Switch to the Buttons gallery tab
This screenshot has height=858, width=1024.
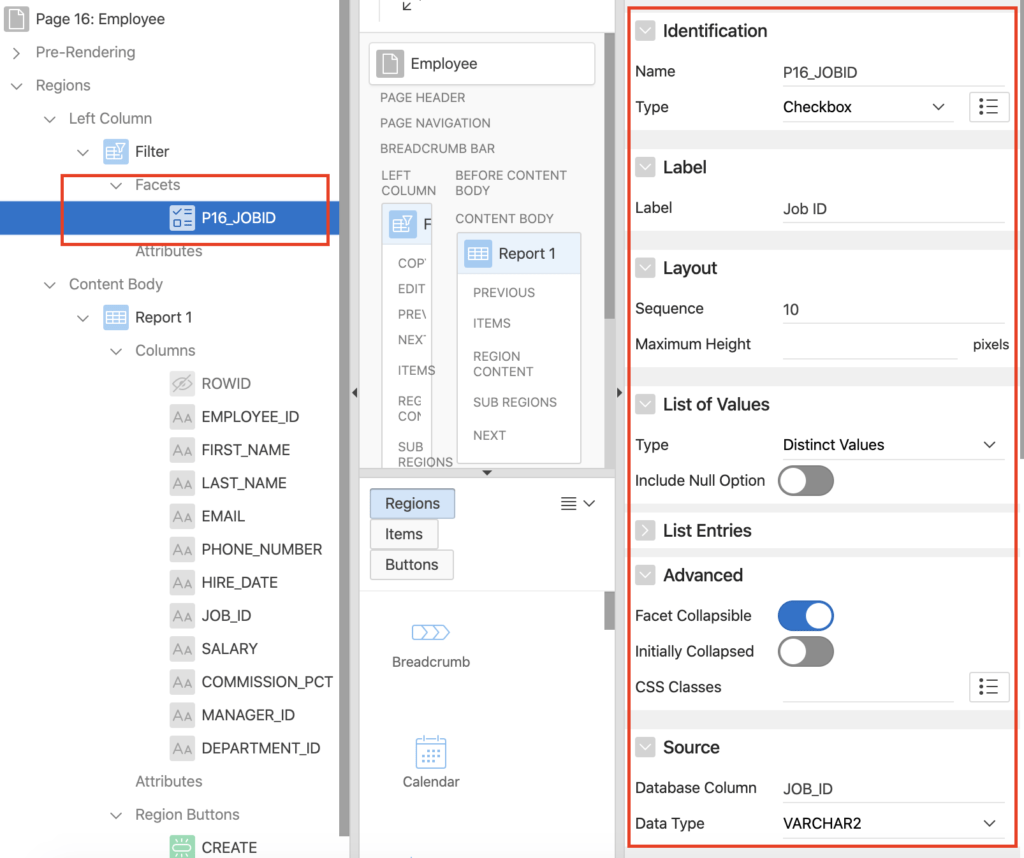[411, 565]
